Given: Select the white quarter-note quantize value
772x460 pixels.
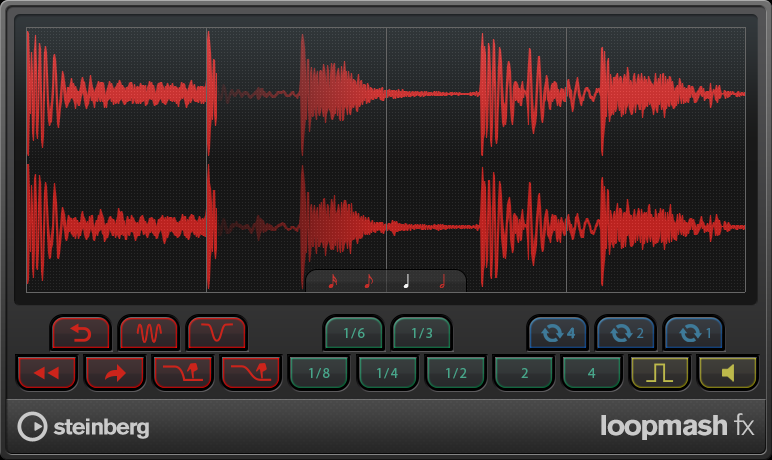Looking at the screenshot, I should [x=406, y=282].
